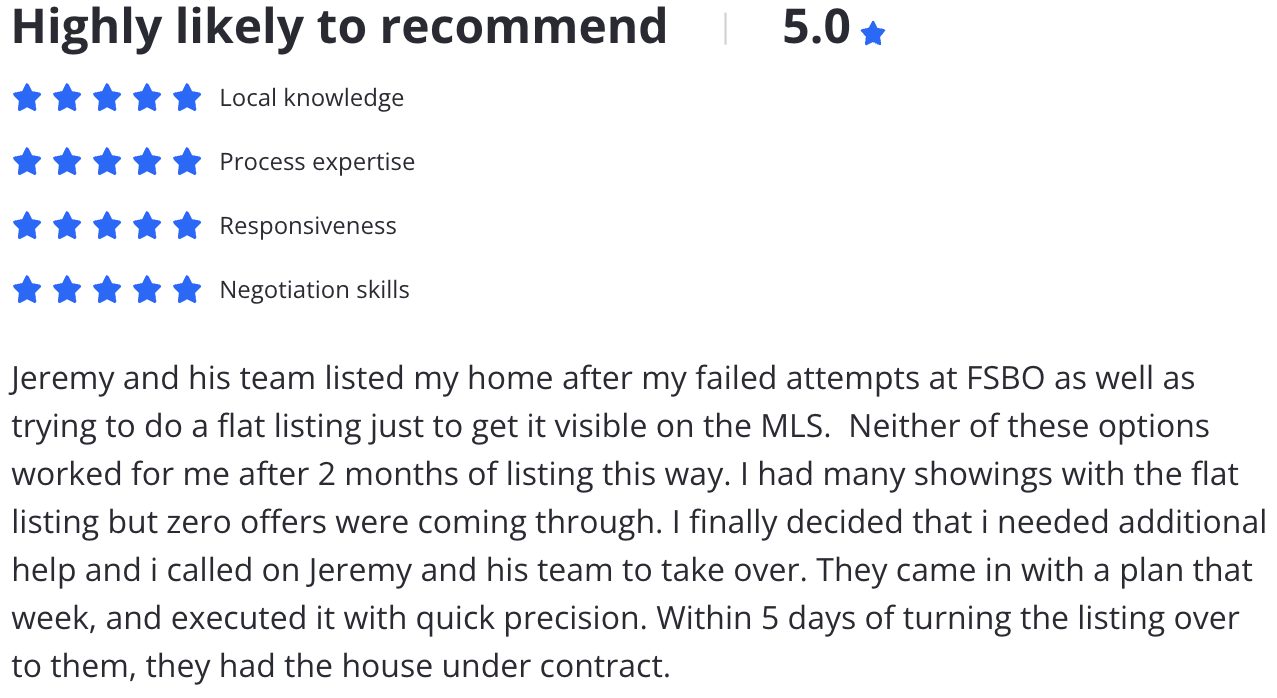The image size is (1277, 698).
Task: Select fifth star of Responsiveness rating
Action: pyautogui.click(x=187, y=226)
